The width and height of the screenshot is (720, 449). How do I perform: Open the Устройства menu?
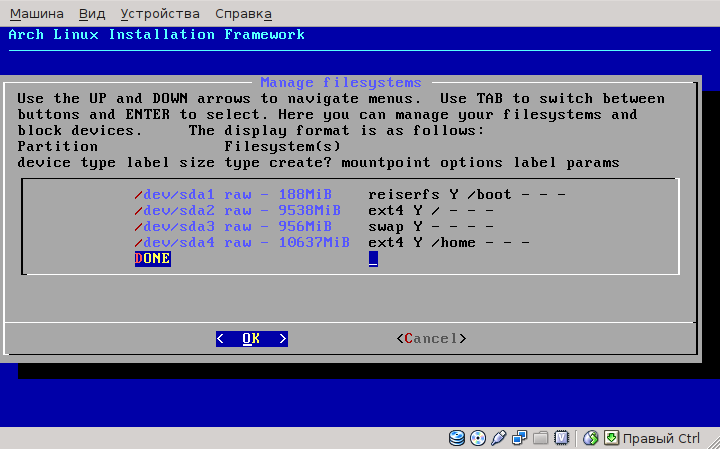160,14
